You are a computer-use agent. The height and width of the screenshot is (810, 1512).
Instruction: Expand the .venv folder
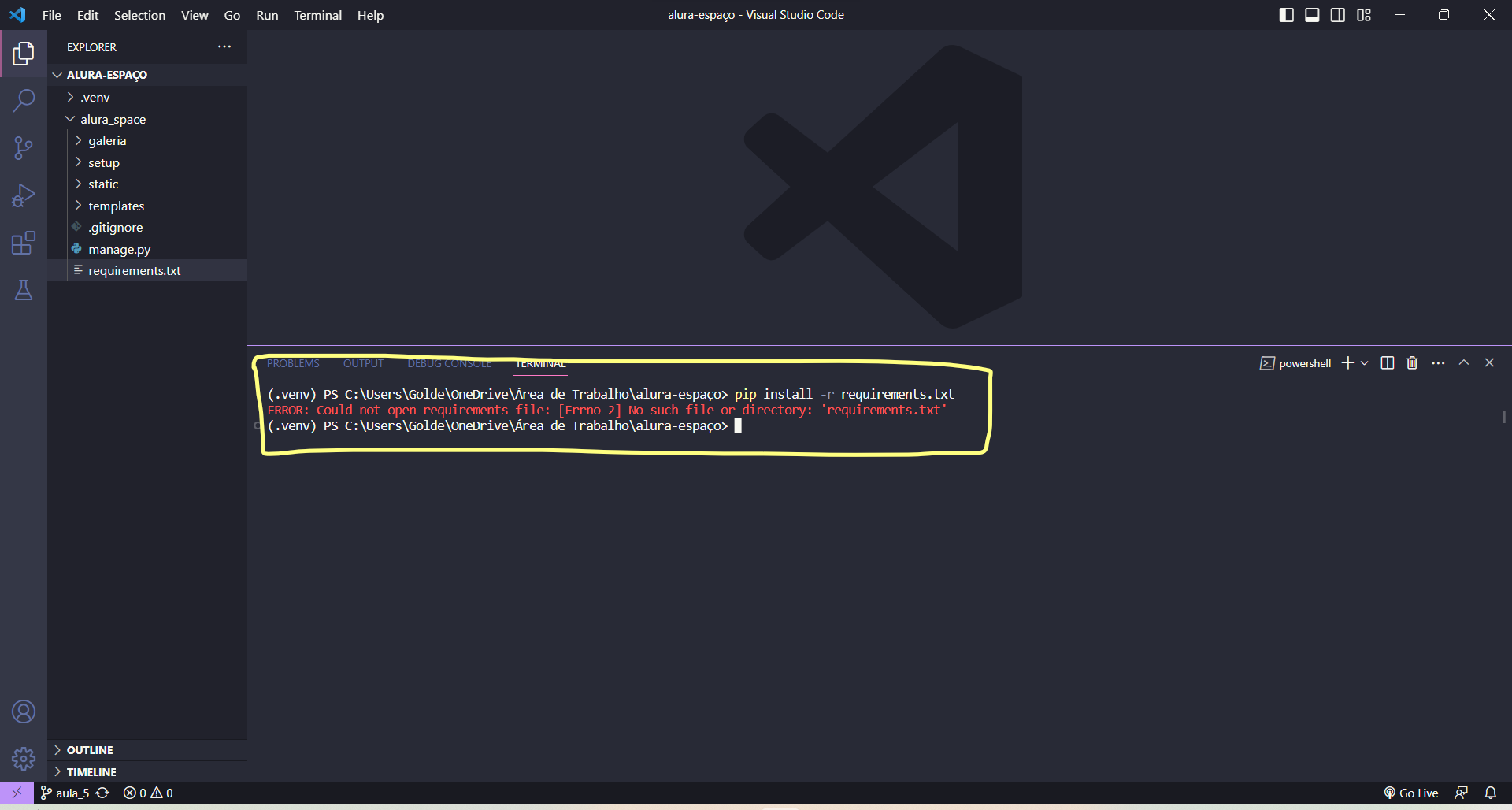click(x=147, y=98)
